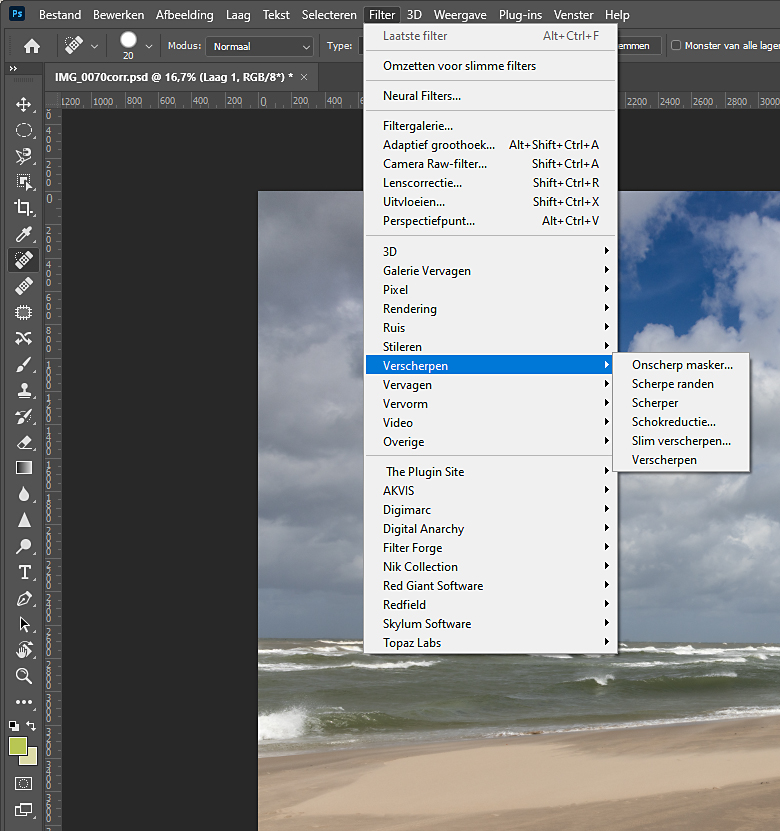Click the green foreground color swatch
Viewport: 780px width, 831px height.
18,746
